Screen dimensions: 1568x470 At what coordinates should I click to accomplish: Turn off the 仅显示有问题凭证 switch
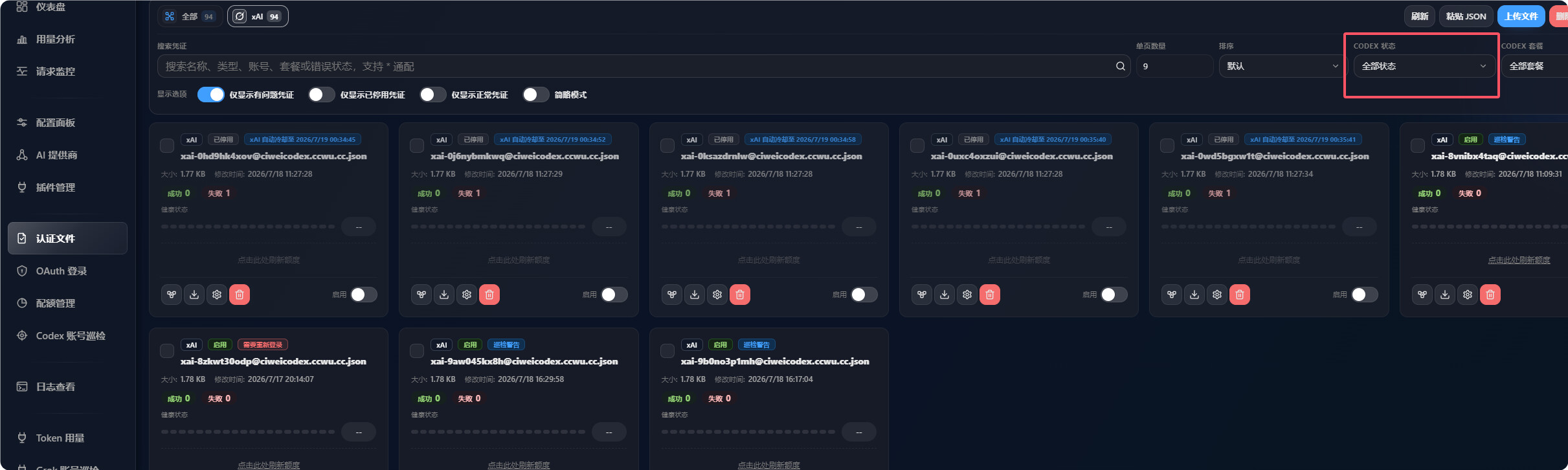click(211, 95)
